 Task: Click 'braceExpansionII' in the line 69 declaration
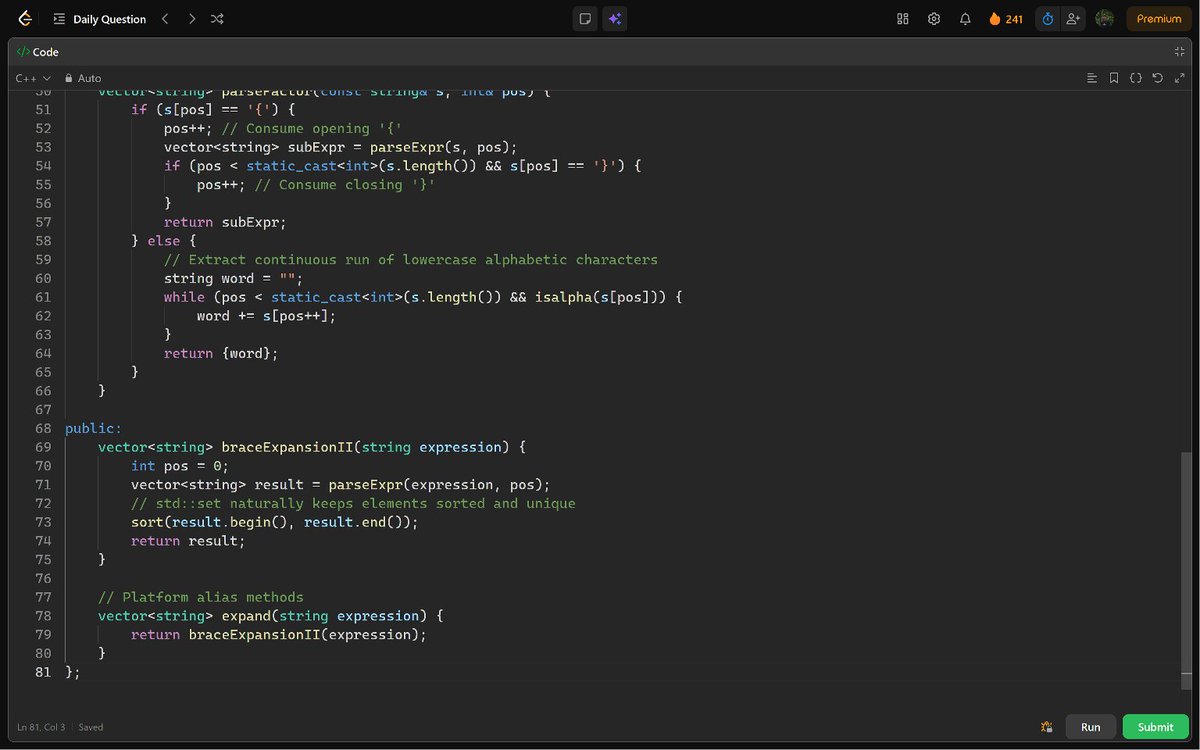(x=287, y=447)
